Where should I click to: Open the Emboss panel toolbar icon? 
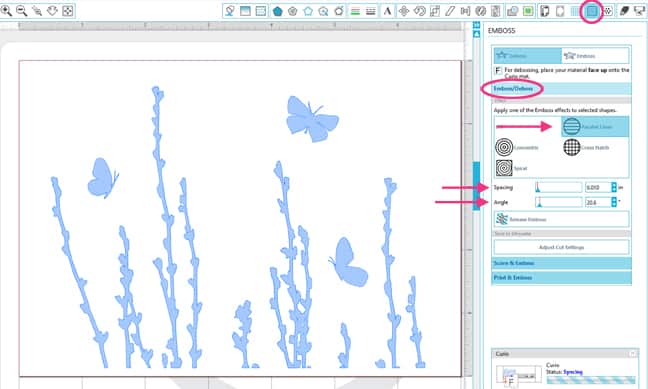point(591,11)
